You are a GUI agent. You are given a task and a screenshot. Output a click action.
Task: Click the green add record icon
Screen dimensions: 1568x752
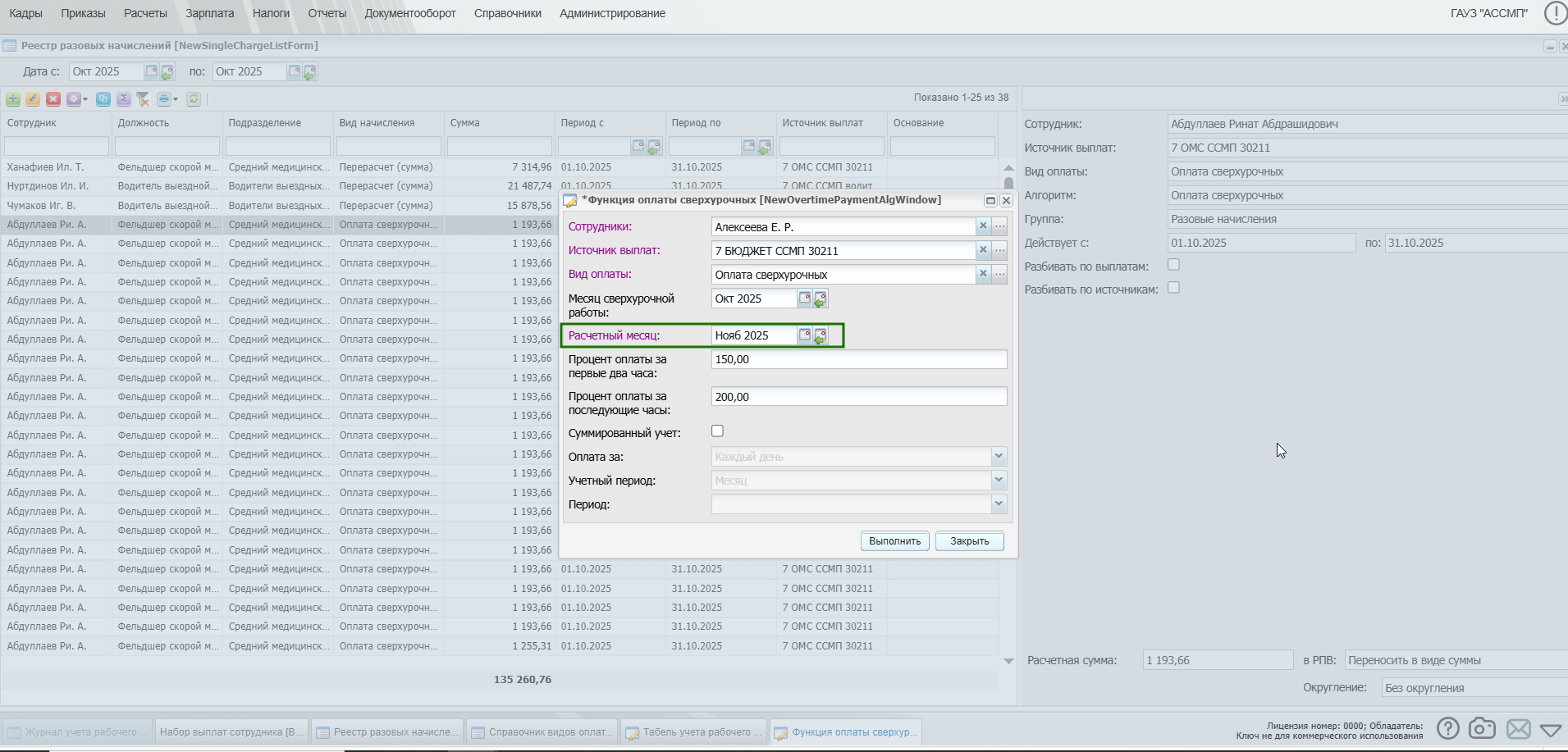(x=13, y=99)
